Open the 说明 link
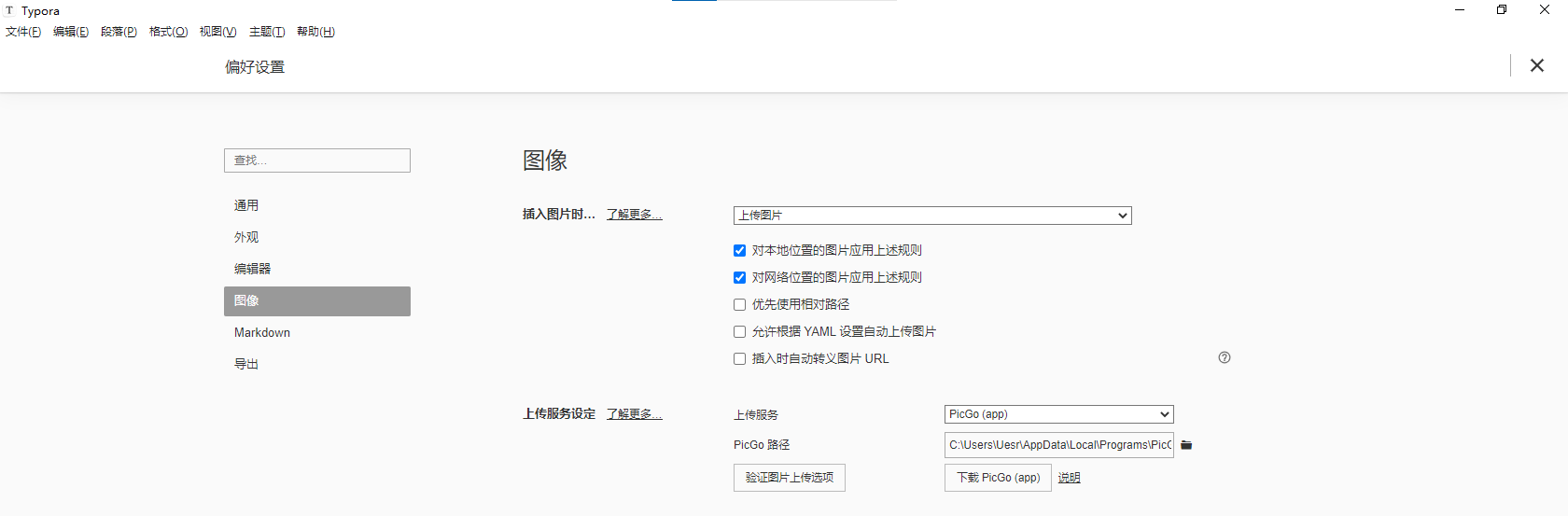1568x516 pixels. click(1069, 478)
